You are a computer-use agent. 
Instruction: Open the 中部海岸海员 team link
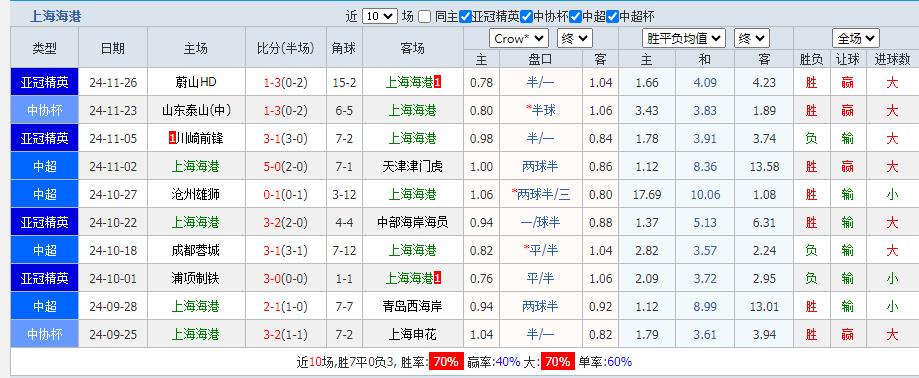[412, 223]
